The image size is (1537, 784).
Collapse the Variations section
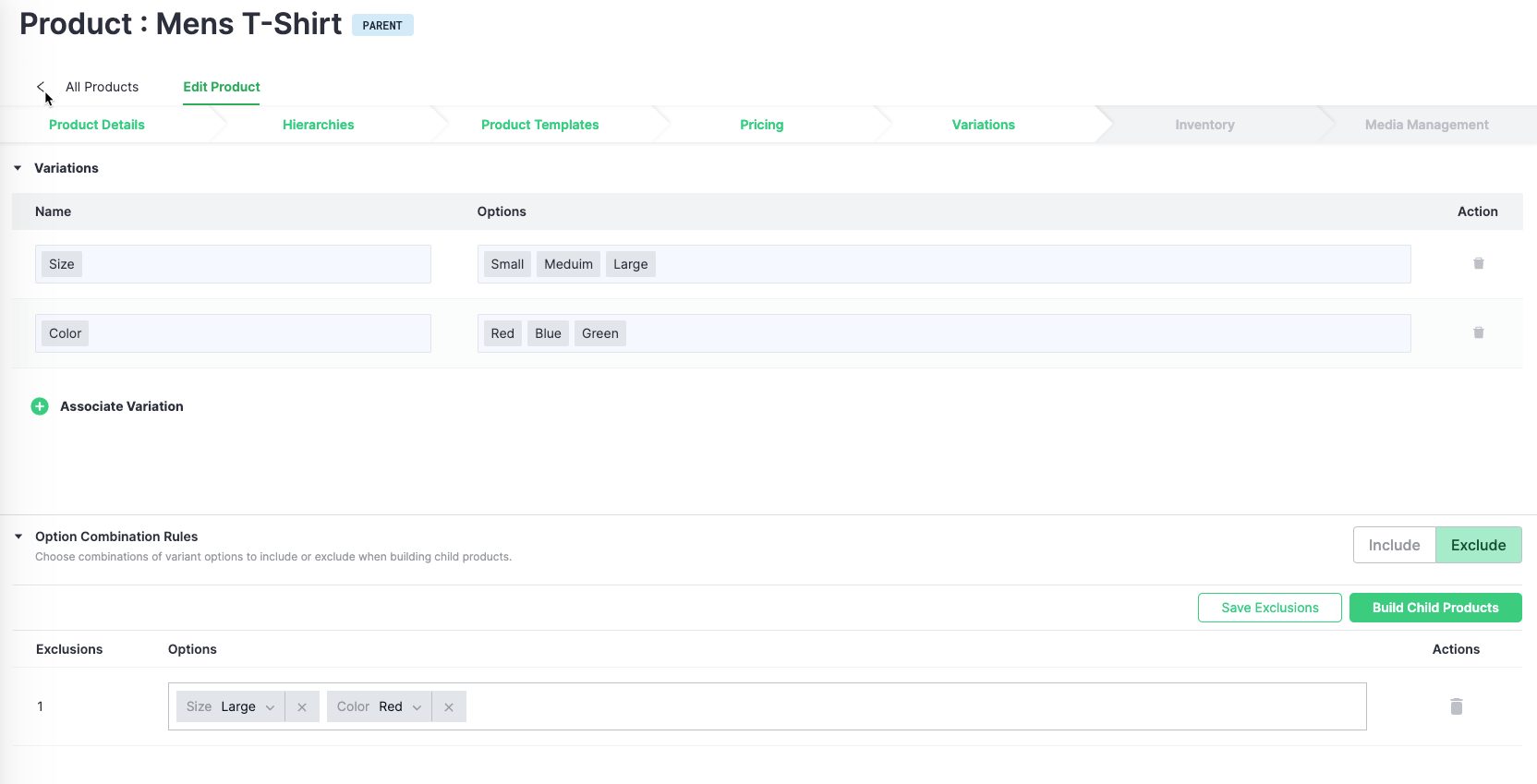pyautogui.click(x=18, y=168)
